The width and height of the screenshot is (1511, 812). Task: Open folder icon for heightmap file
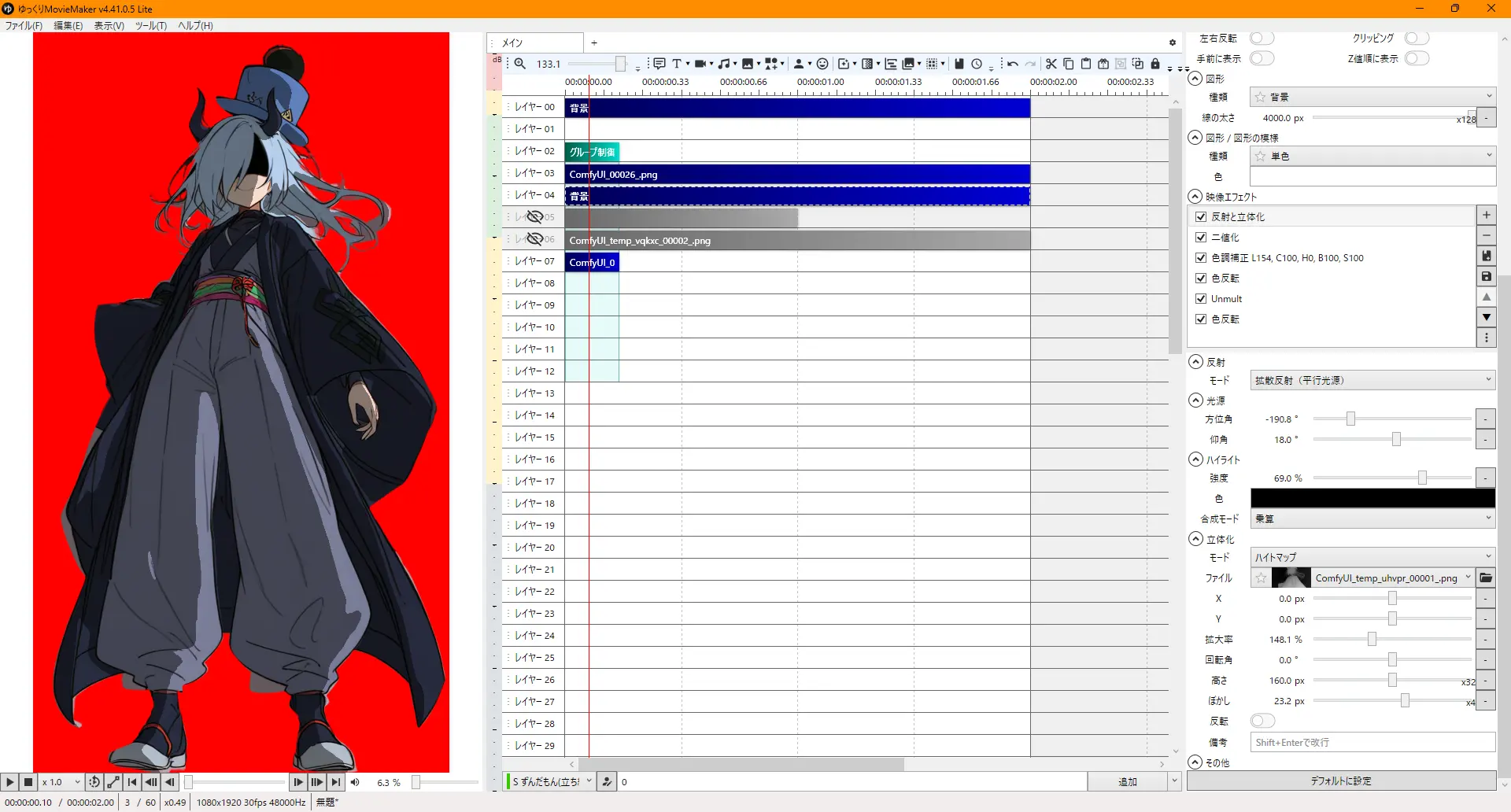click(x=1486, y=578)
